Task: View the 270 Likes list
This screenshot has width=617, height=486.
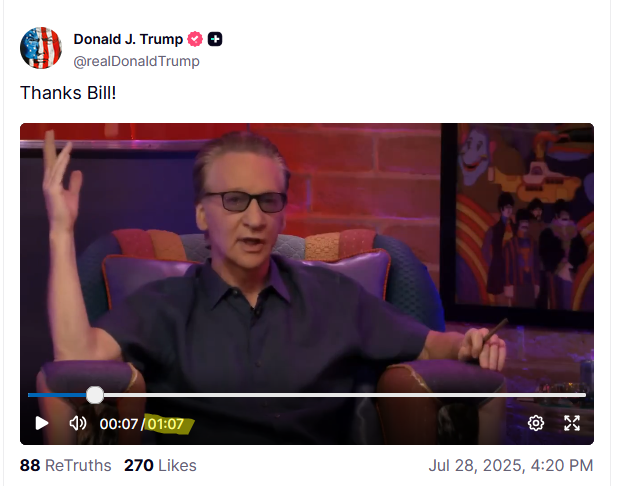Action: point(160,466)
